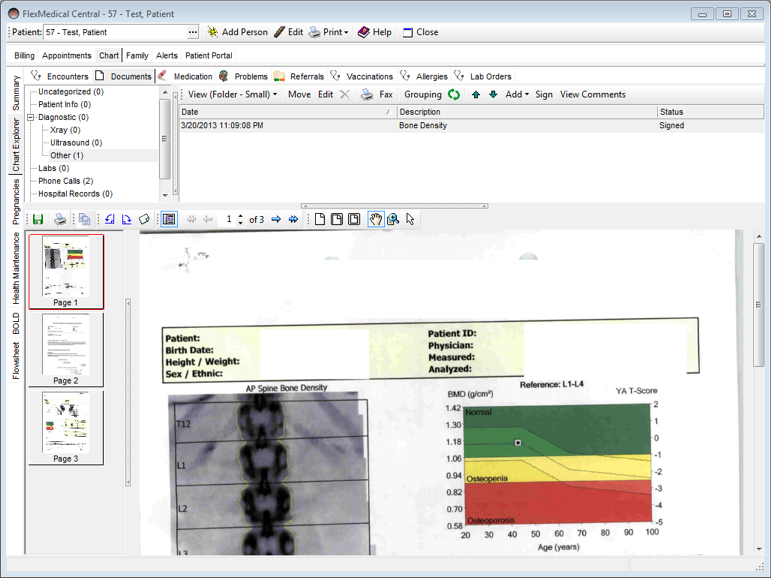Click the page number field showing 1

(x=229, y=219)
